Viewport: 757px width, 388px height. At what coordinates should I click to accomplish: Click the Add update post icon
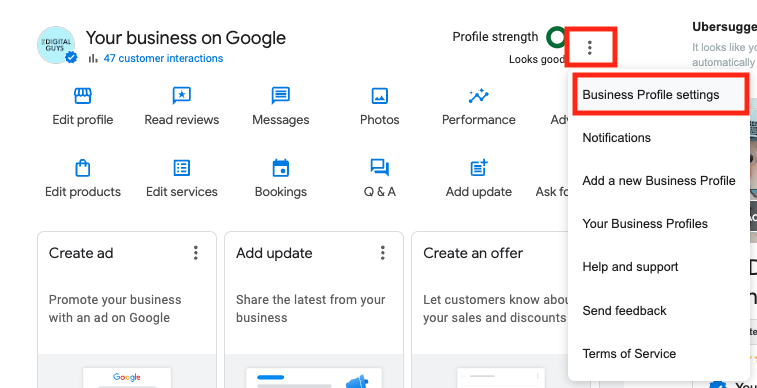point(479,168)
